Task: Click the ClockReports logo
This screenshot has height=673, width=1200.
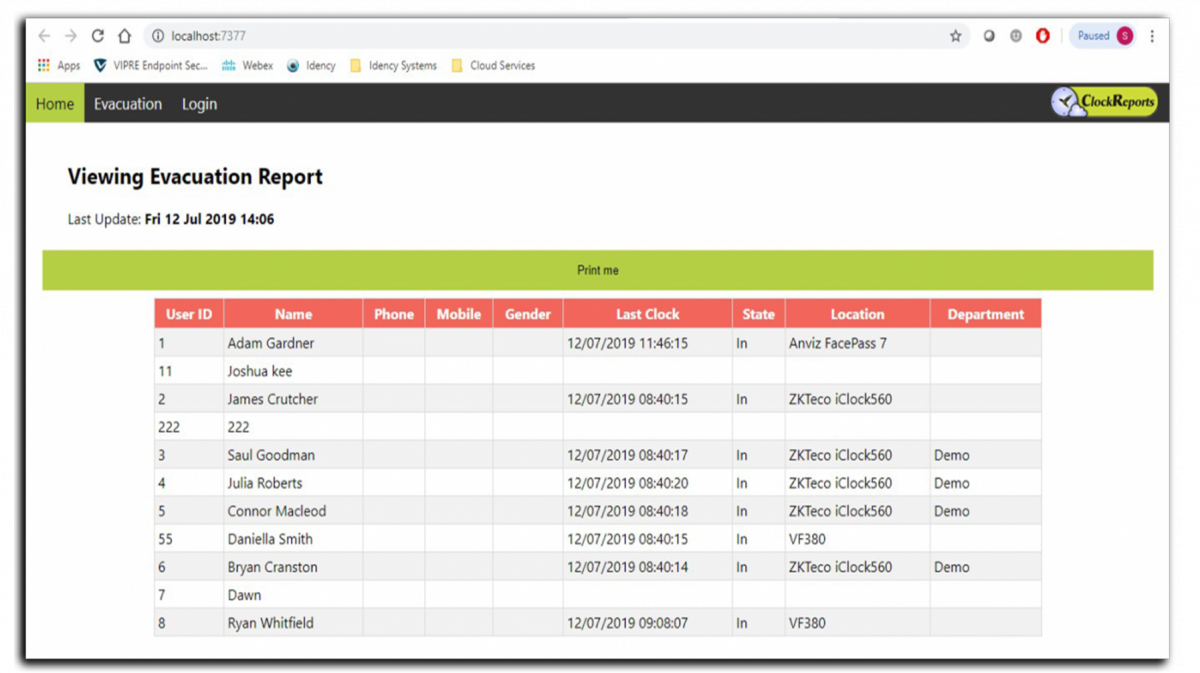Action: point(1104,102)
